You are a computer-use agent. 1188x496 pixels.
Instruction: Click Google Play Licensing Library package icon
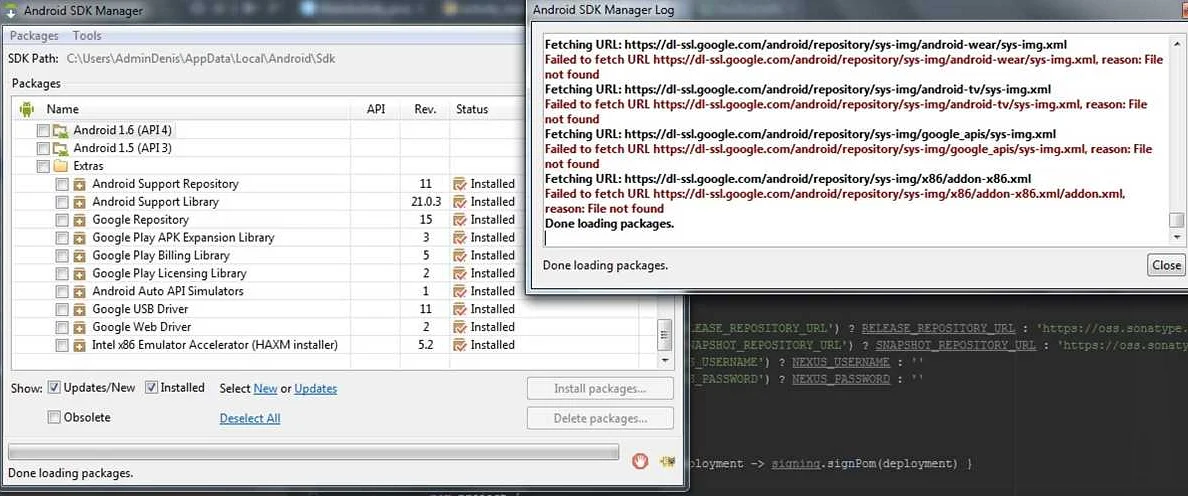point(80,273)
